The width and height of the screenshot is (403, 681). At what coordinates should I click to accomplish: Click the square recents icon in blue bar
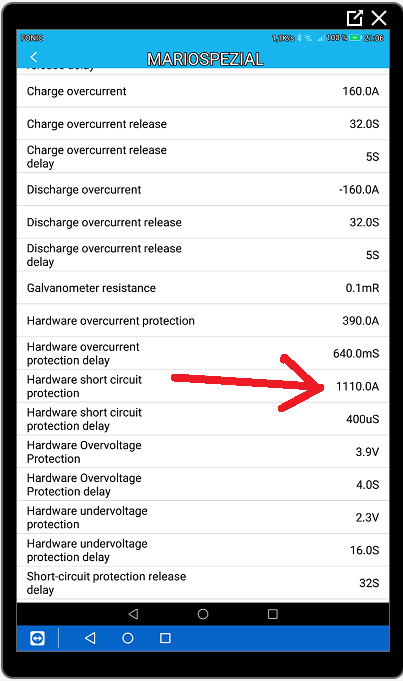[x=165, y=638]
